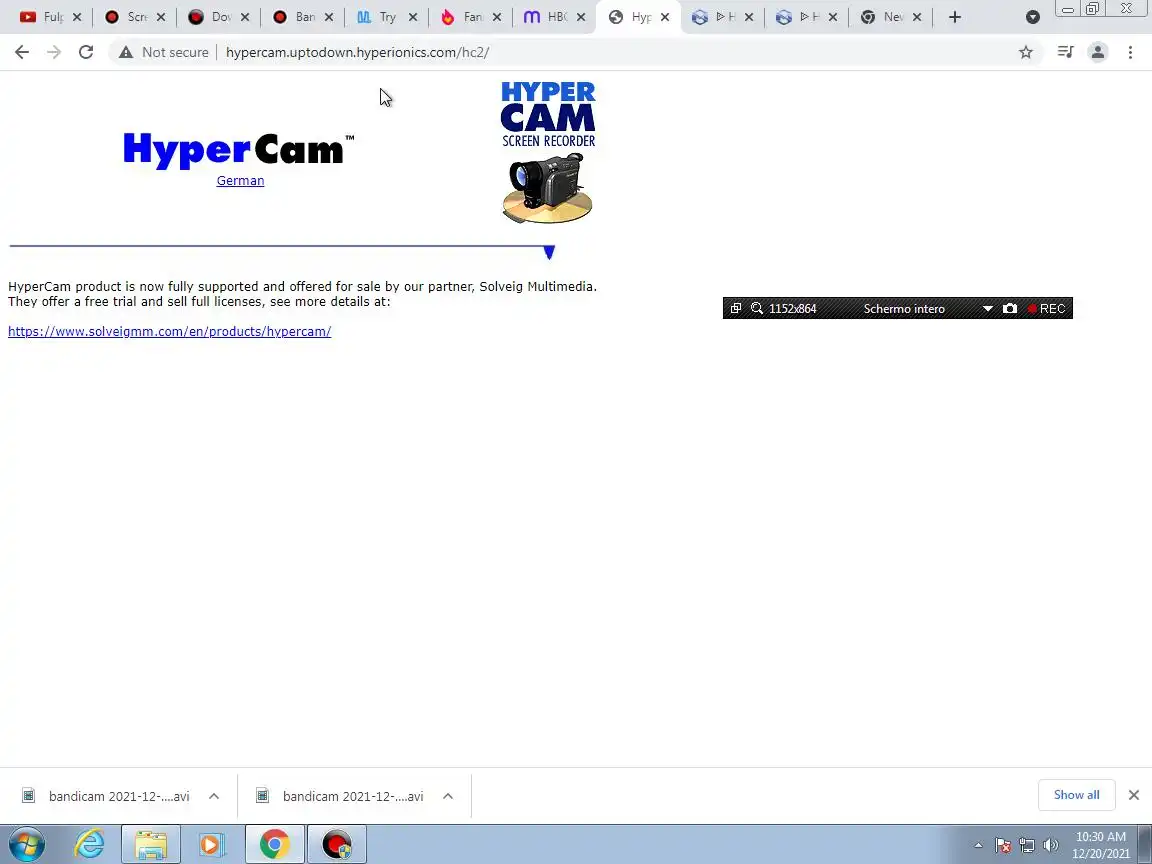1152x864 pixels.
Task: Expand second bandicam download options chevron
Action: (448, 796)
